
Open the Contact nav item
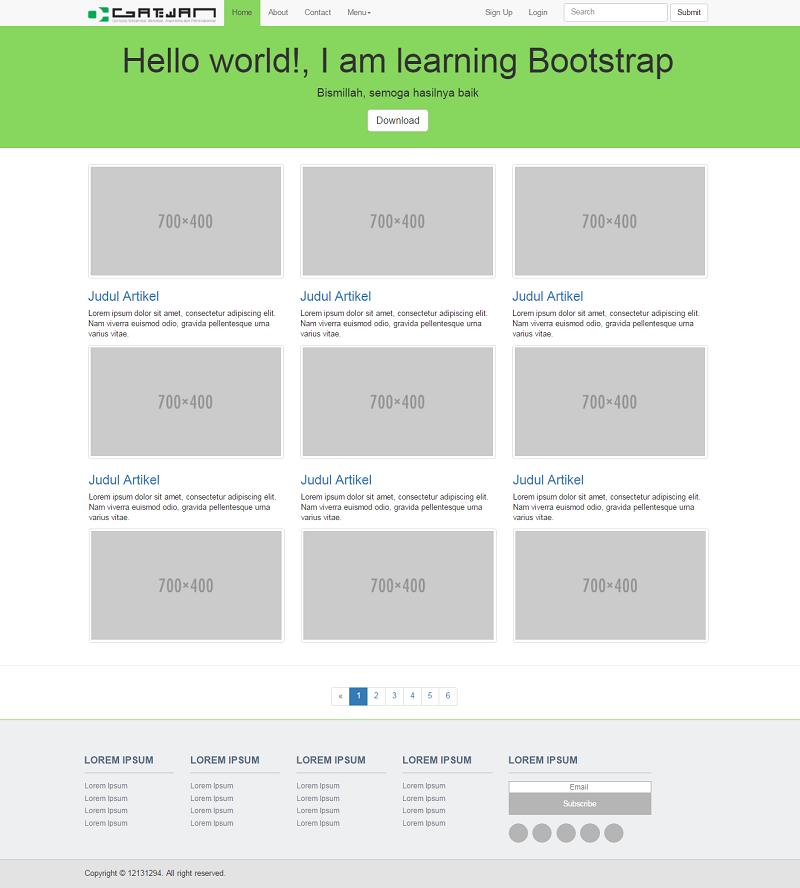pyautogui.click(x=317, y=12)
